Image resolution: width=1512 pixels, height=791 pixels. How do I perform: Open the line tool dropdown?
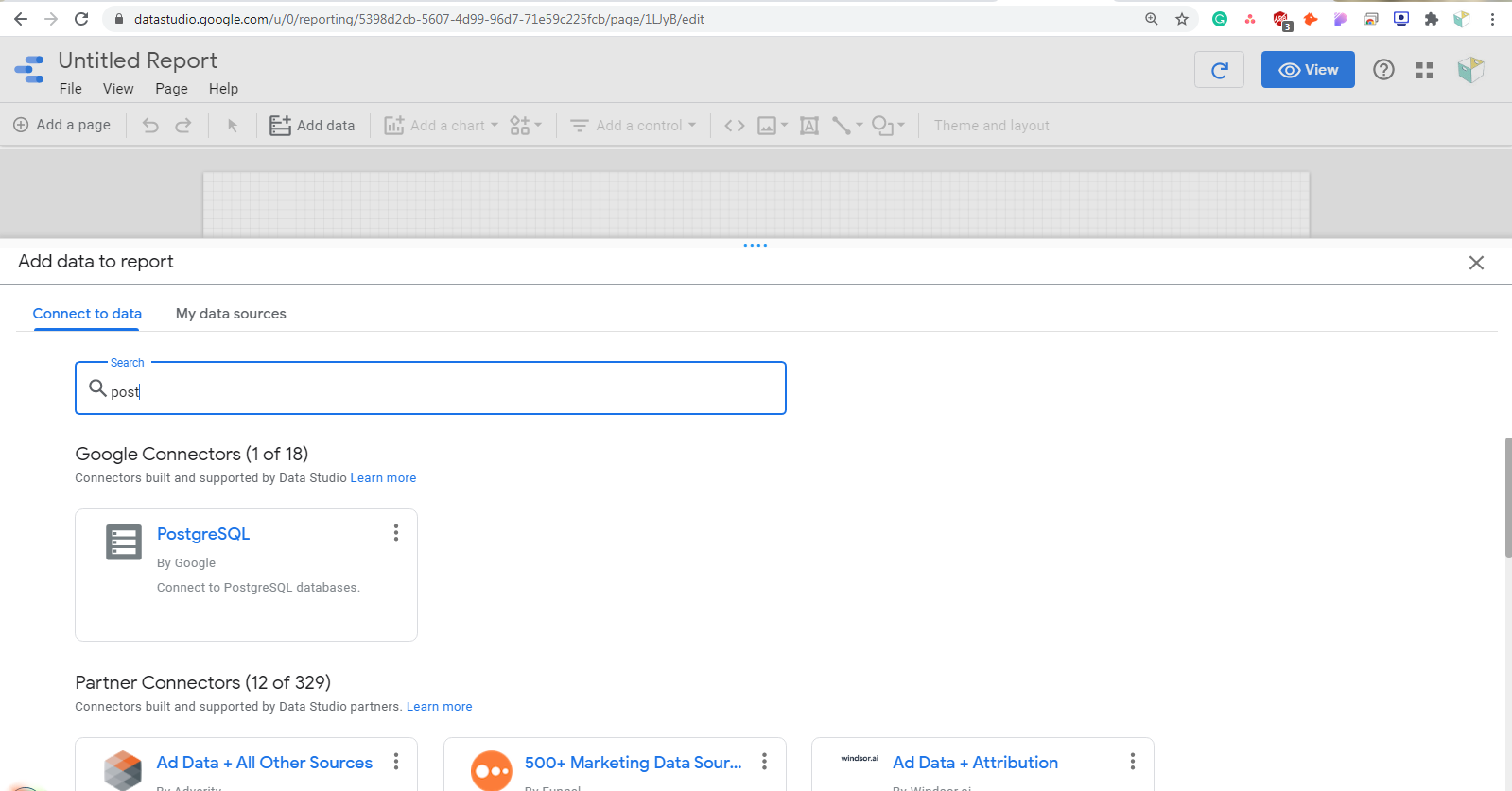tap(847, 126)
